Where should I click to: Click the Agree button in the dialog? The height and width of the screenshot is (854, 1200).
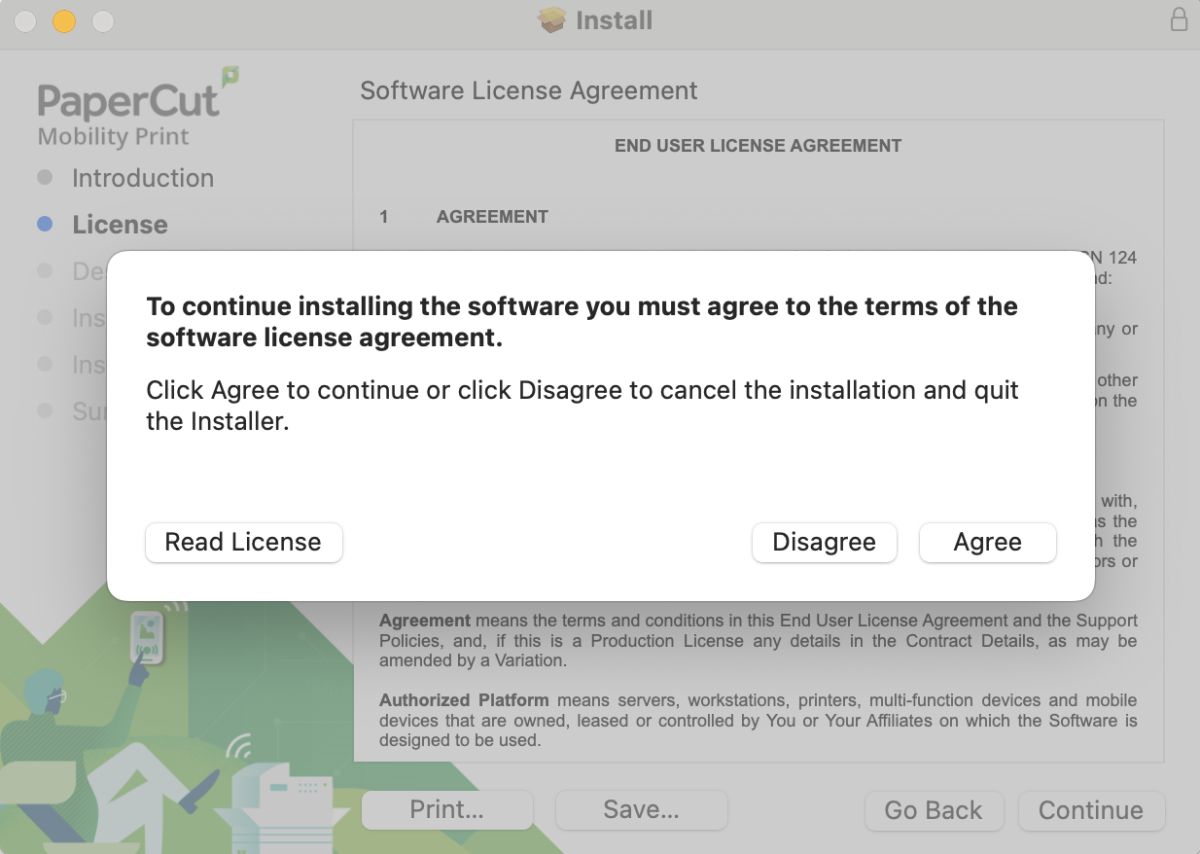pos(987,542)
